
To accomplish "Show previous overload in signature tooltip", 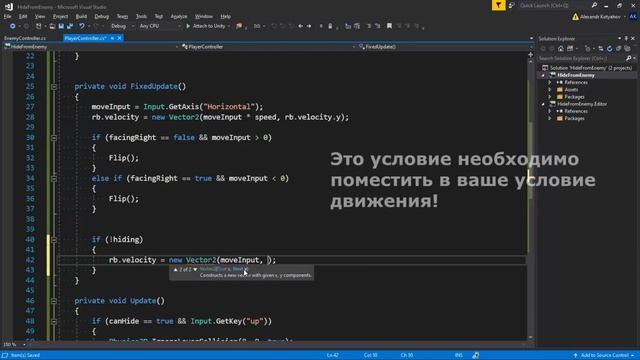I will pyautogui.click(x=175, y=269).
